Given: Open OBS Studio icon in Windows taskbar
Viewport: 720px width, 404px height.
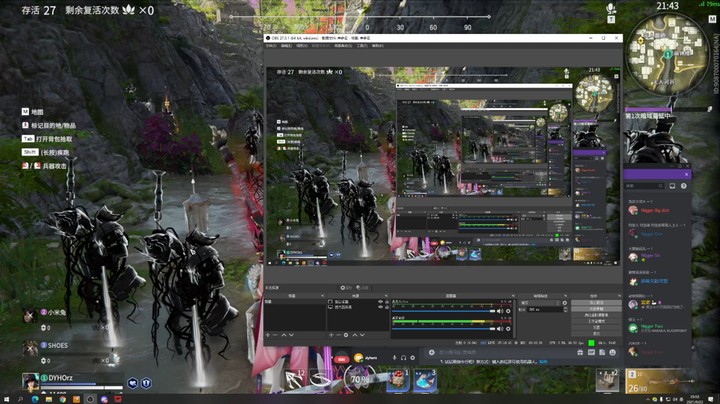Looking at the screenshot, I should click(x=90, y=399).
